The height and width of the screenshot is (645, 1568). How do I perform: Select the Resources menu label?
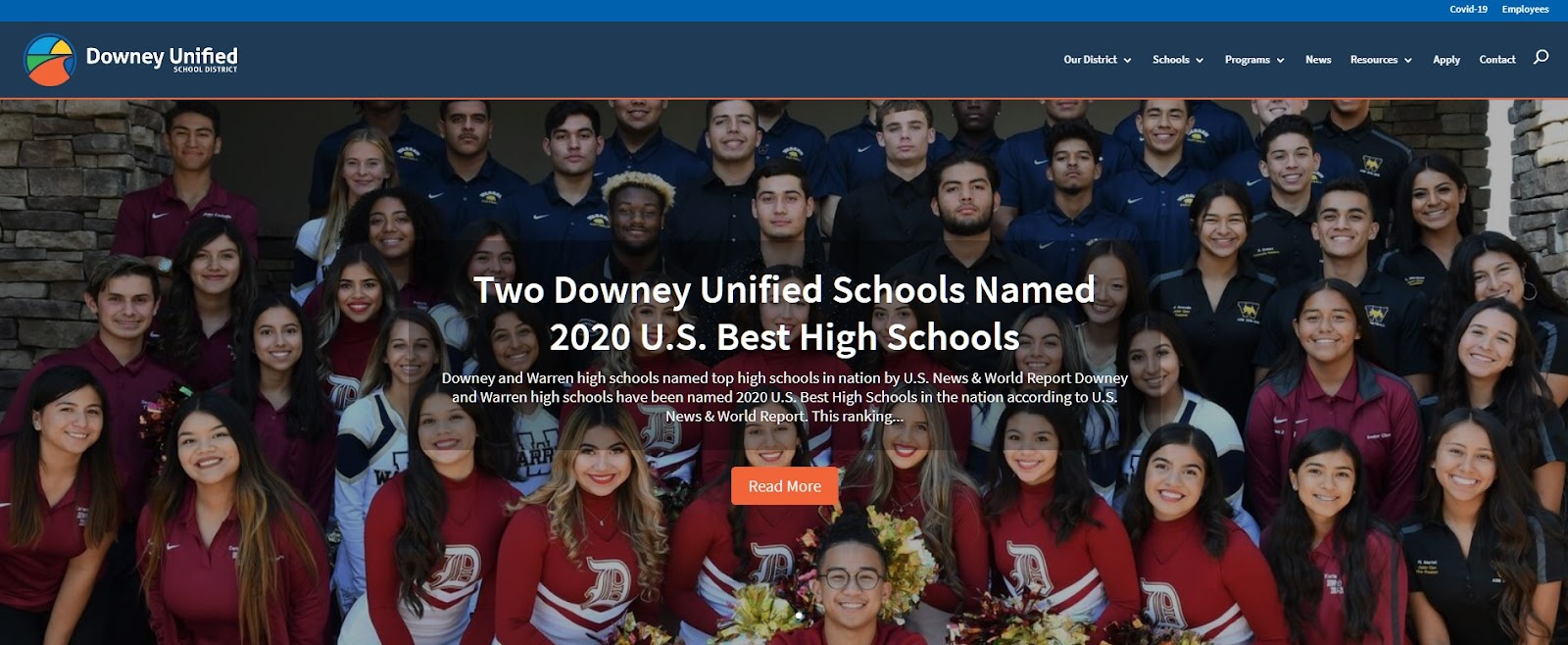[1374, 60]
